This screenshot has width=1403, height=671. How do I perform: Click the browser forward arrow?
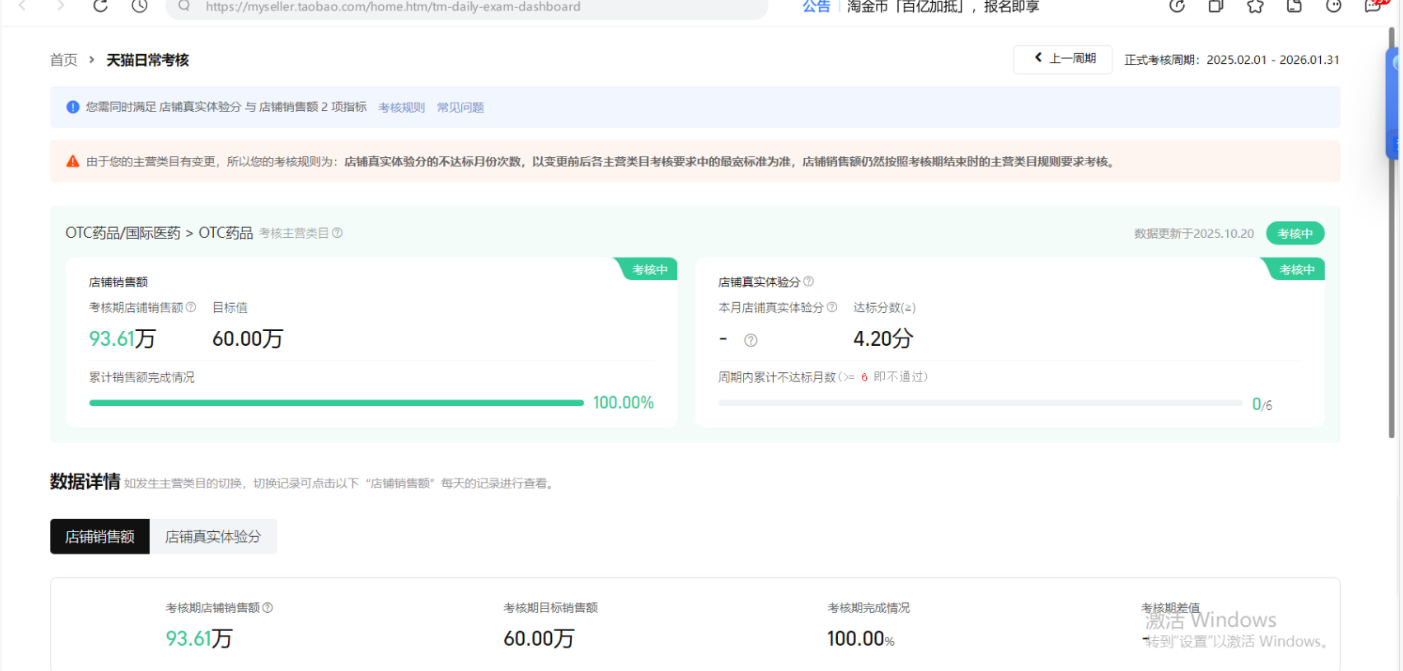61,6
